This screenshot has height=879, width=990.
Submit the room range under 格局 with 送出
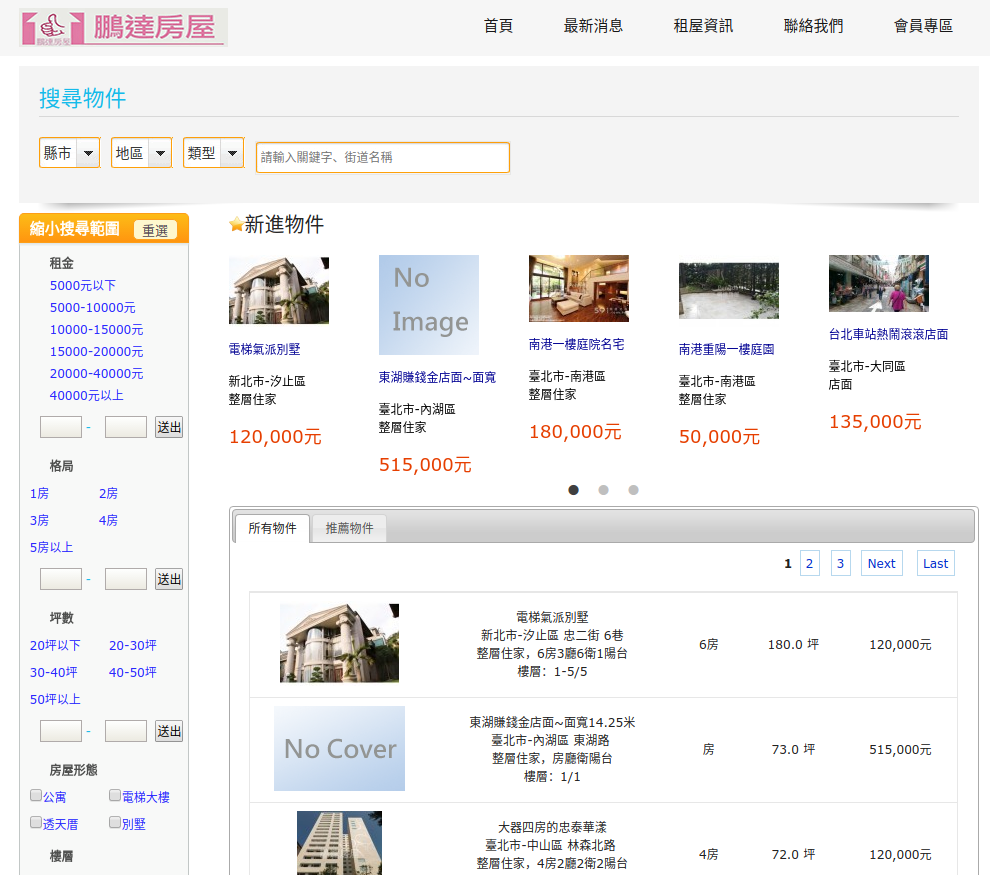point(169,579)
